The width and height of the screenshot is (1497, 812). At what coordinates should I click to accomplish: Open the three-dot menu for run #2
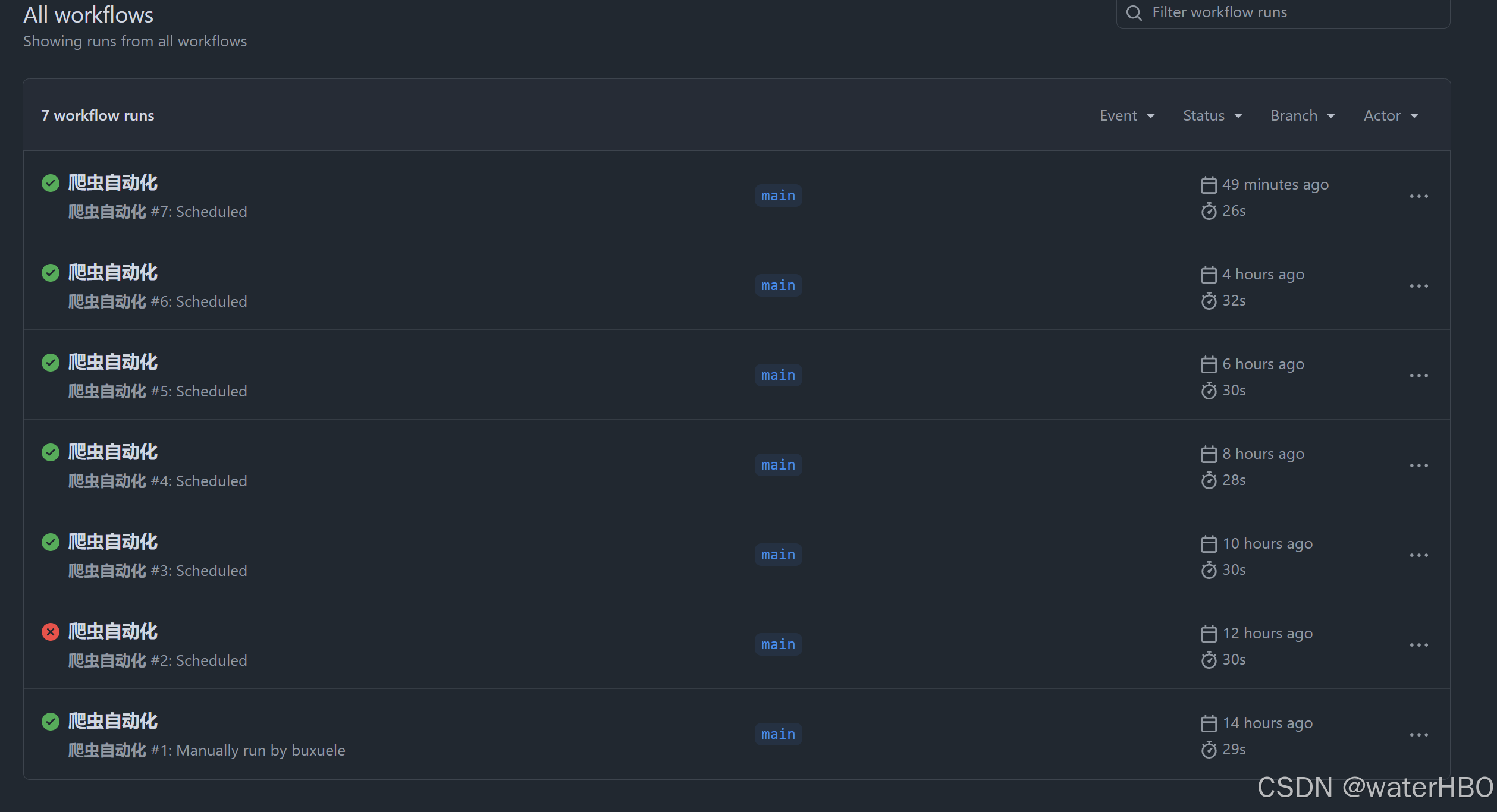1418,645
